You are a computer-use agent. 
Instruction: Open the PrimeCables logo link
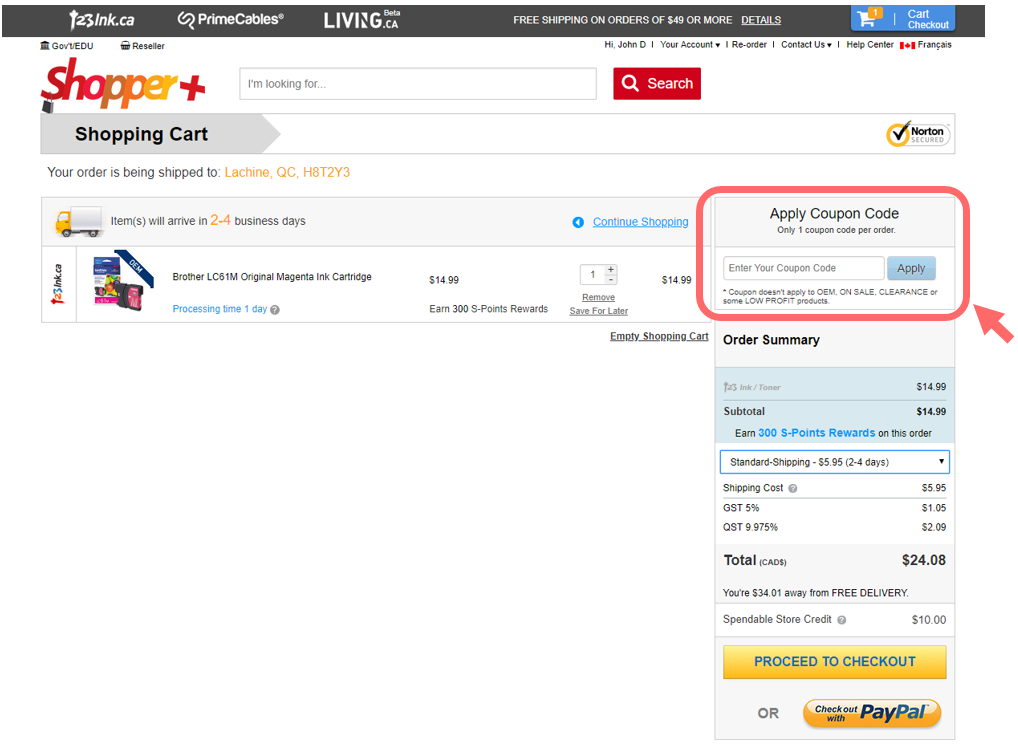230,20
